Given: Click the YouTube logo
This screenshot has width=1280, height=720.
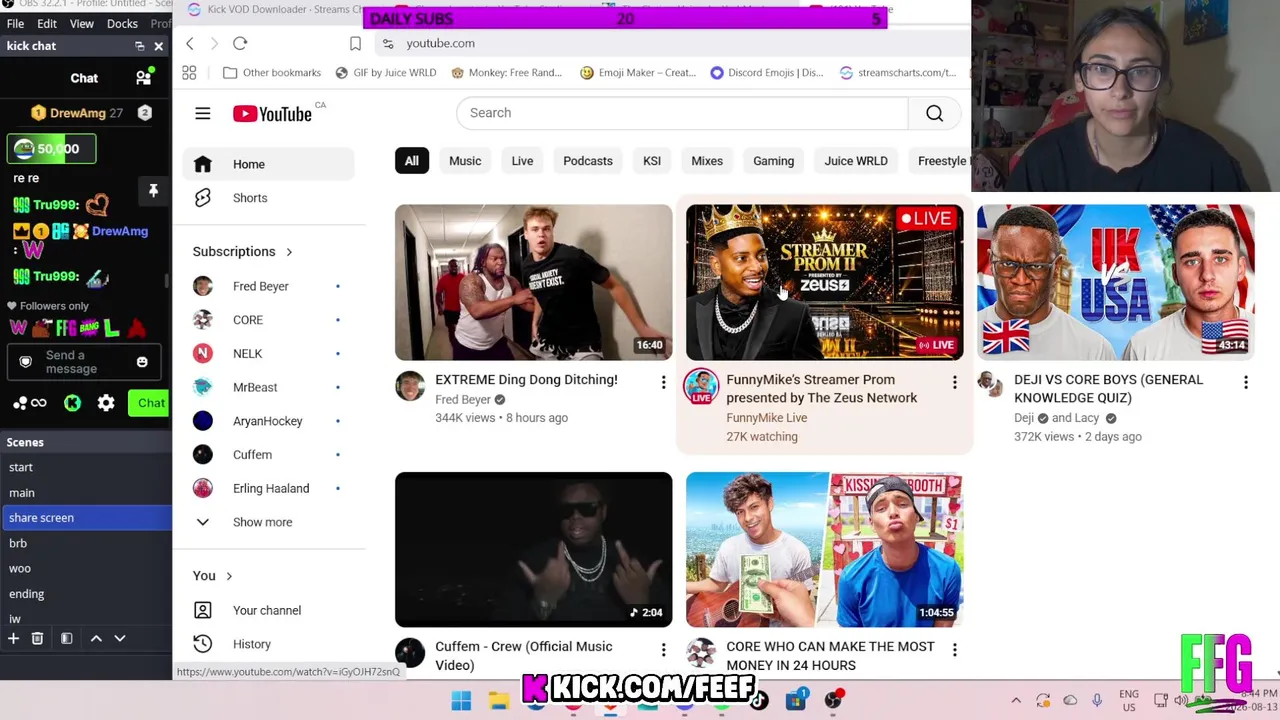Looking at the screenshot, I should (272, 114).
